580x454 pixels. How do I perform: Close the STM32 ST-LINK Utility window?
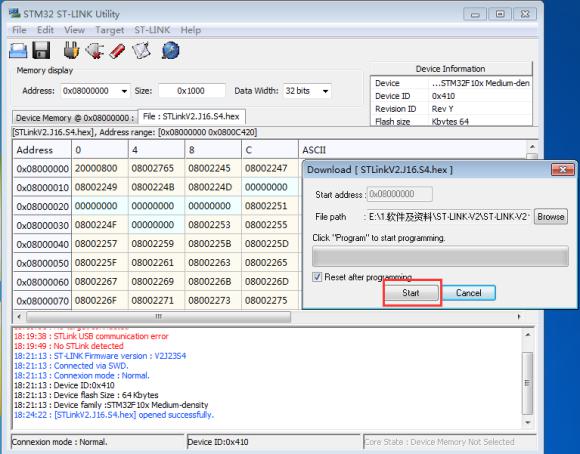pos(525,14)
